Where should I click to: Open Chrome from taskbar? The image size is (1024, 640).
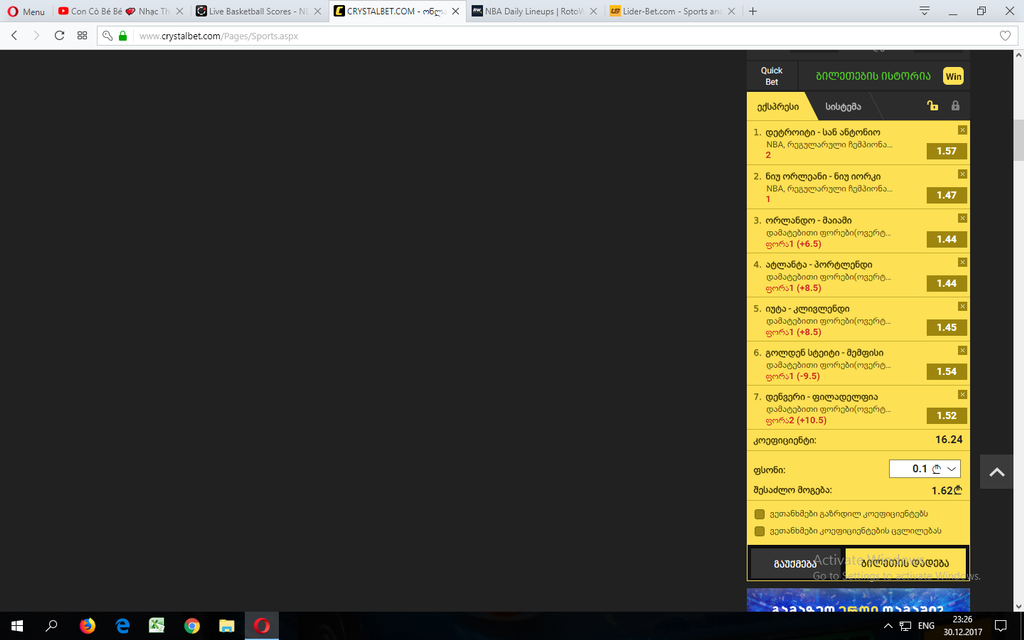(x=191, y=626)
